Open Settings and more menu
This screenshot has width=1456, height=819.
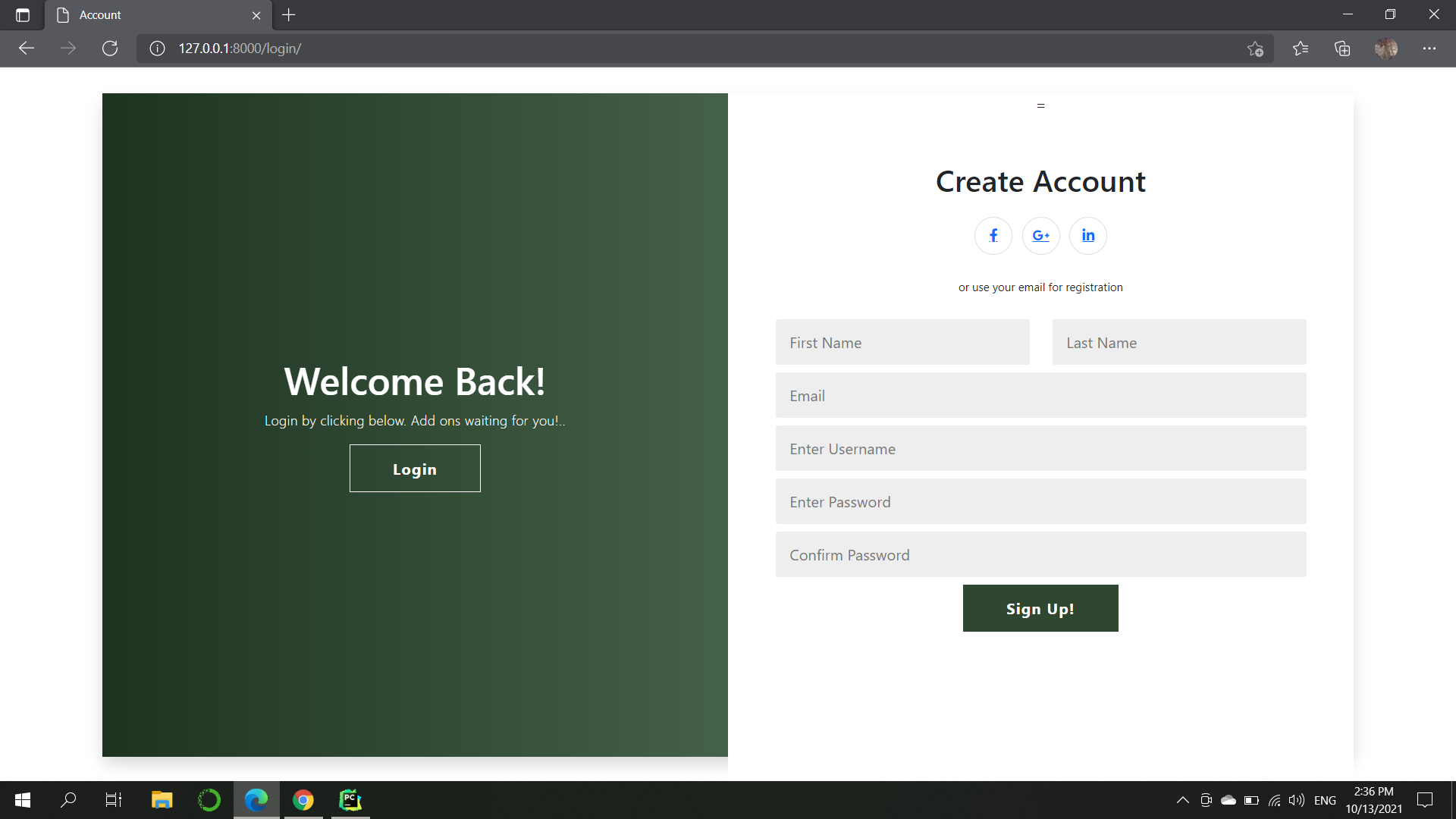click(1429, 49)
